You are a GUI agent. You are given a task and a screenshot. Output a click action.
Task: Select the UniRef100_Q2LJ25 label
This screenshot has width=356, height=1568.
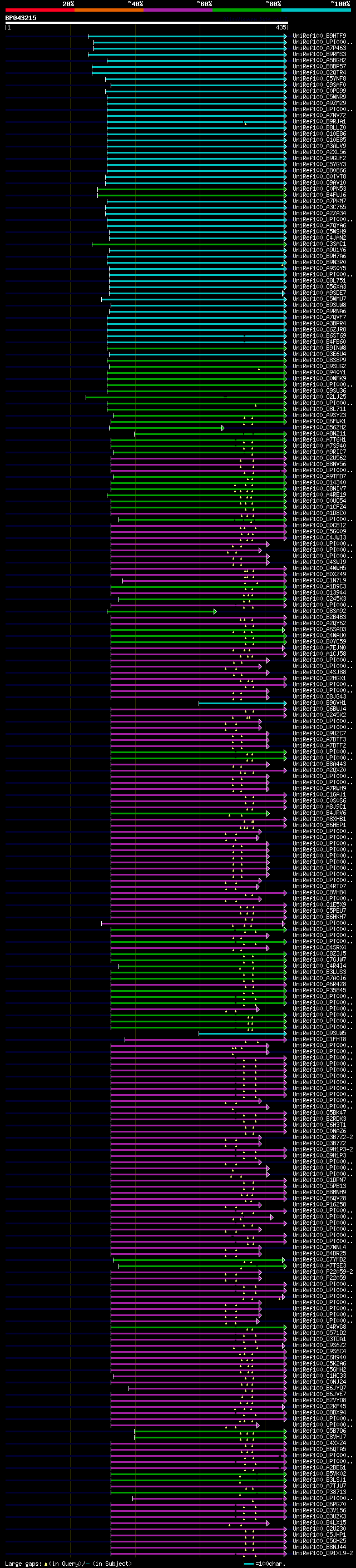pos(319,397)
